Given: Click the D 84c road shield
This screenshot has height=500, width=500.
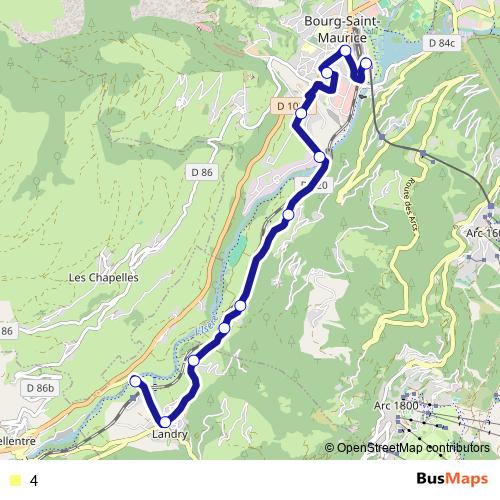Looking at the screenshot, I should coord(442,43).
